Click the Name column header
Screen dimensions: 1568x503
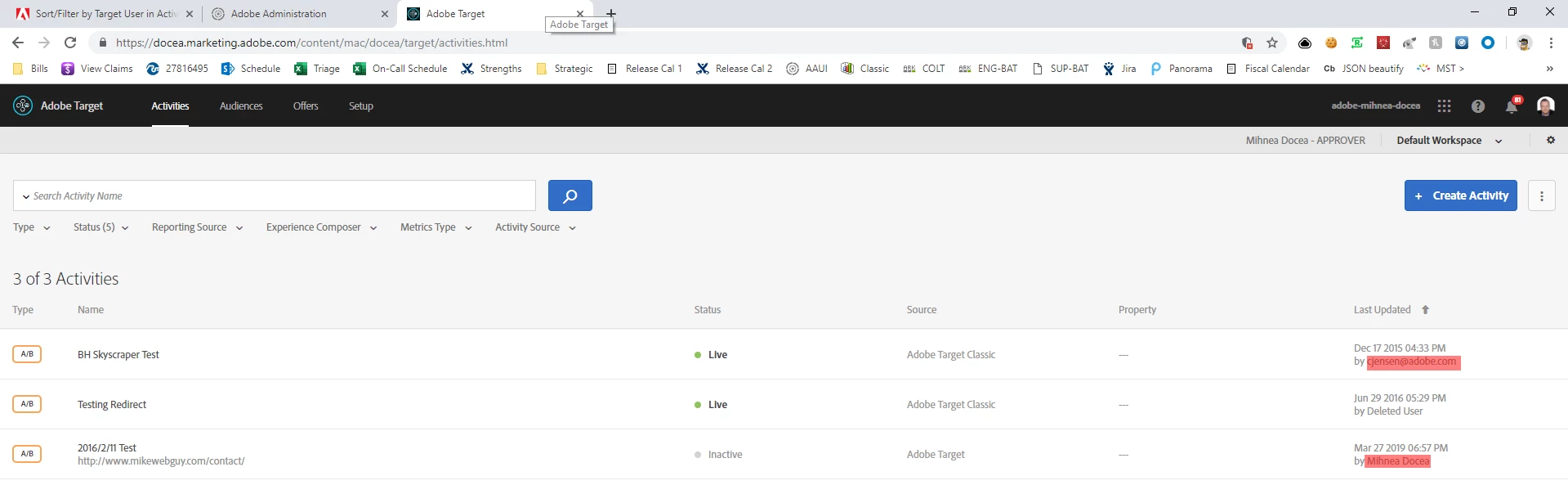click(91, 309)
